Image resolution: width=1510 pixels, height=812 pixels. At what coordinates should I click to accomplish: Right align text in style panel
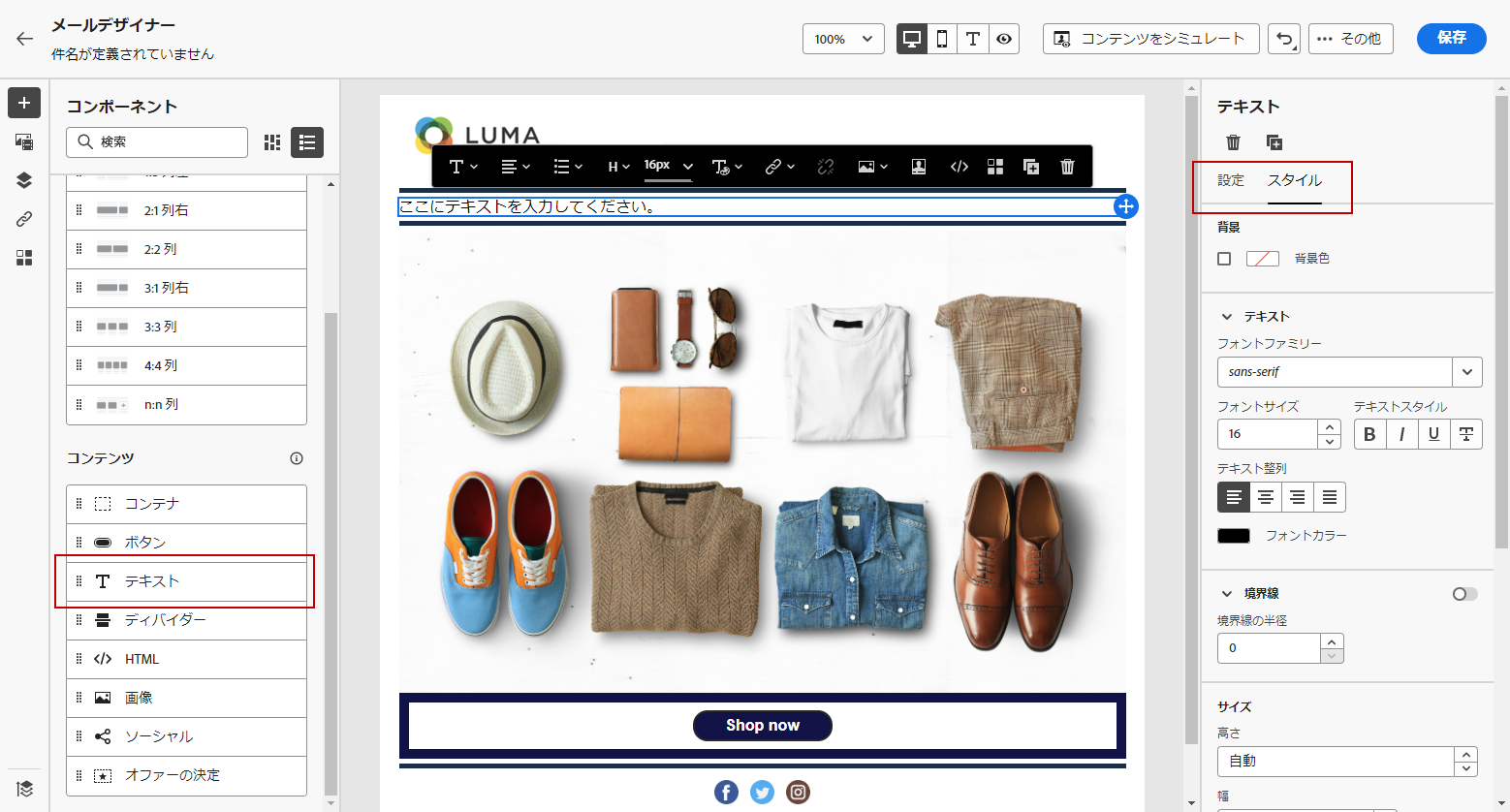pos(1297,497)
